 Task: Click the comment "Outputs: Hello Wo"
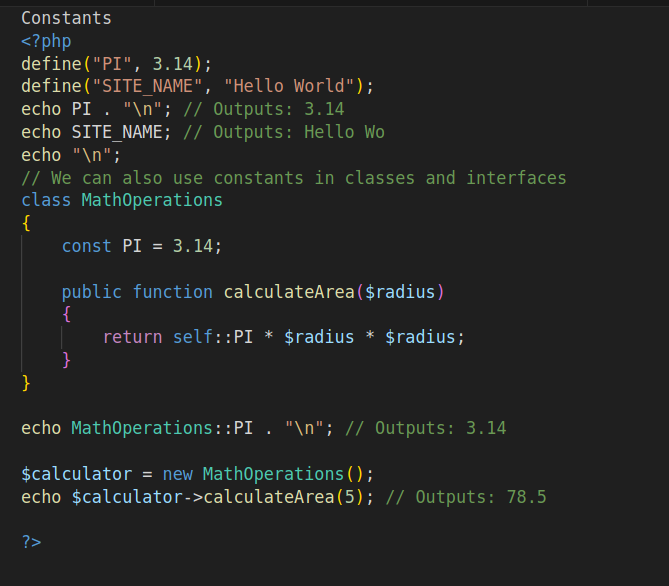click(x=284, y=132)
